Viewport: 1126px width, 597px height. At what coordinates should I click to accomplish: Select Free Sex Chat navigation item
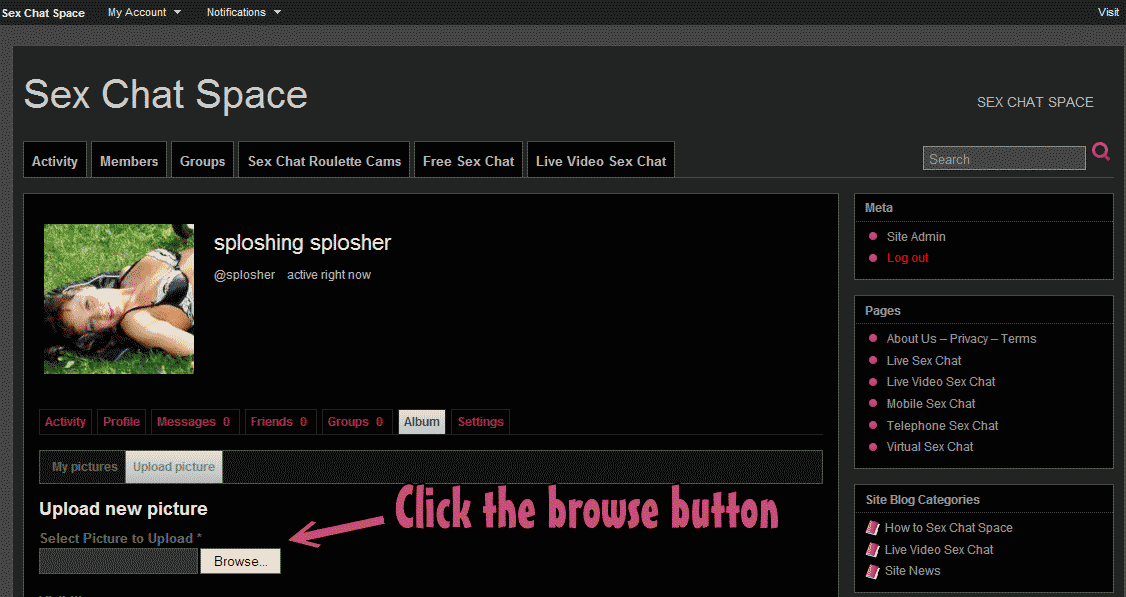(x=468, y=161)
